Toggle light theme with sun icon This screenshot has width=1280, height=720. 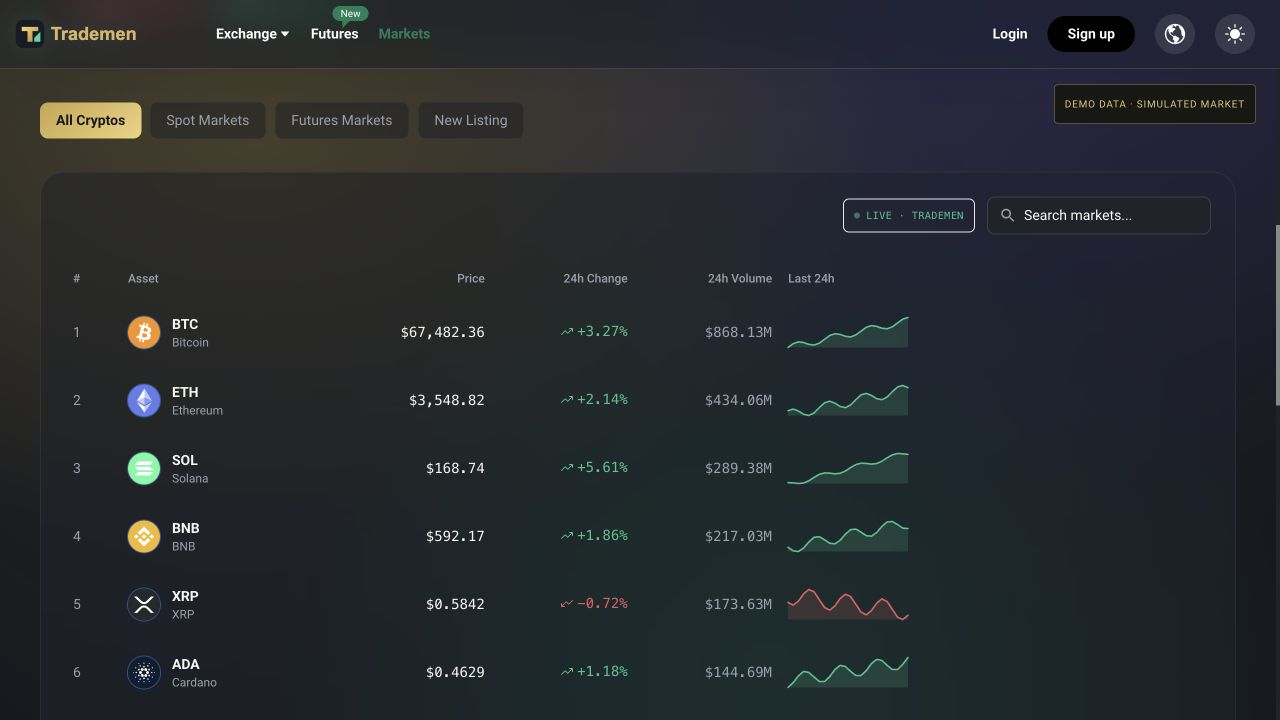1235,34
